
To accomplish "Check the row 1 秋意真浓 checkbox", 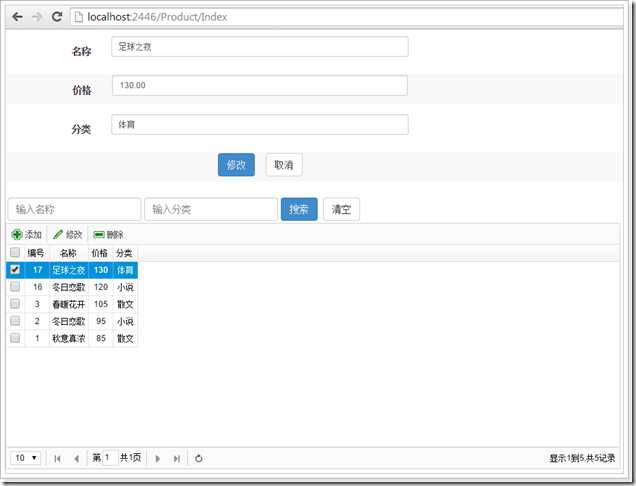I will (x=15, y=338).
